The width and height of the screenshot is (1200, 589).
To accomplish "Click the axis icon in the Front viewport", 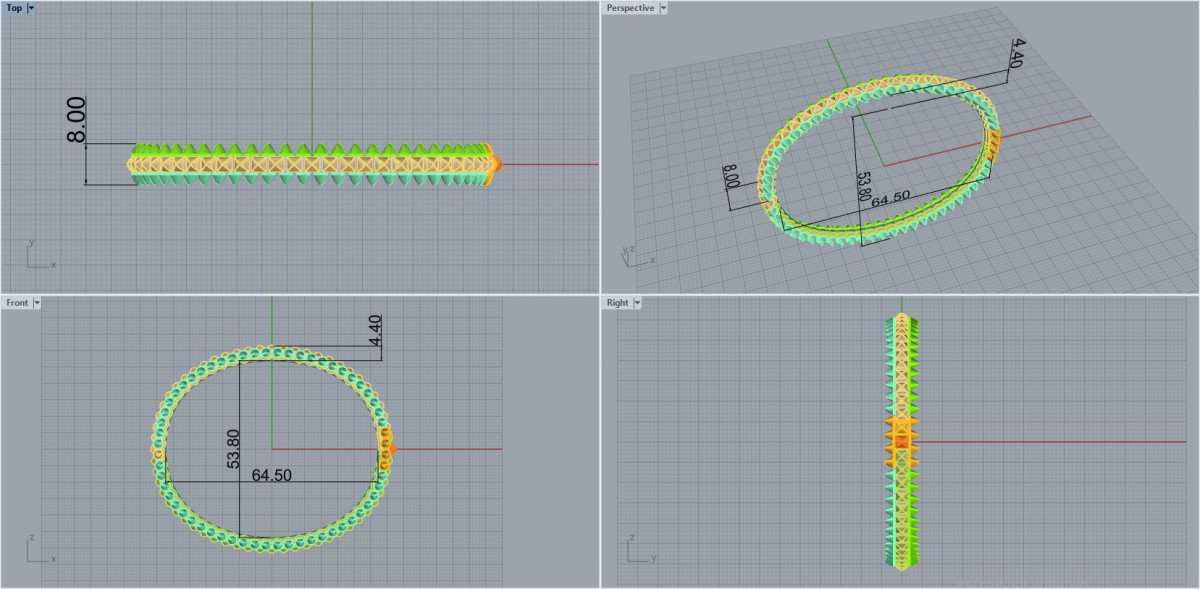I will point(40,550).
